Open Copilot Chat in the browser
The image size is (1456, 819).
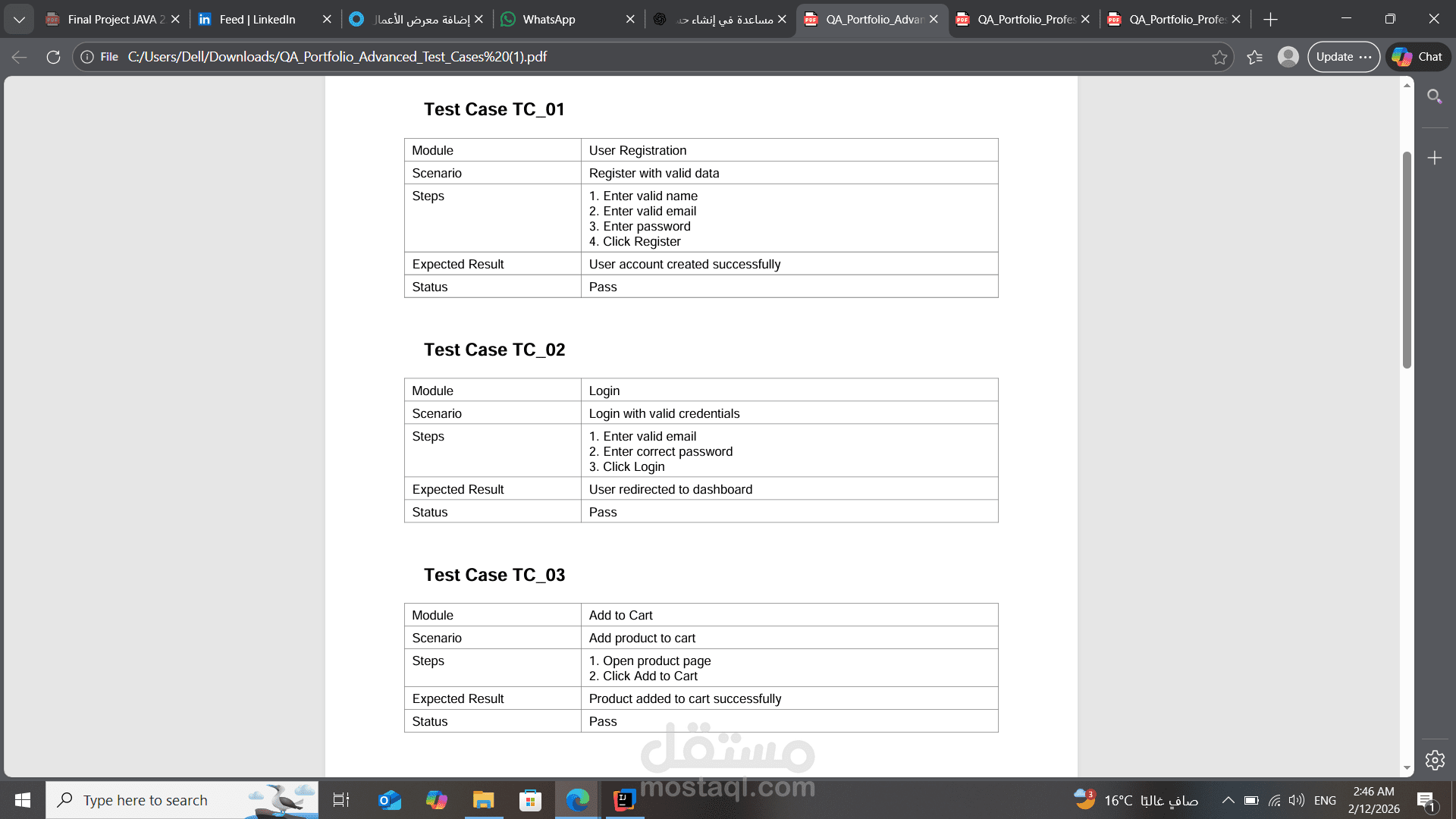(1417, 56)
